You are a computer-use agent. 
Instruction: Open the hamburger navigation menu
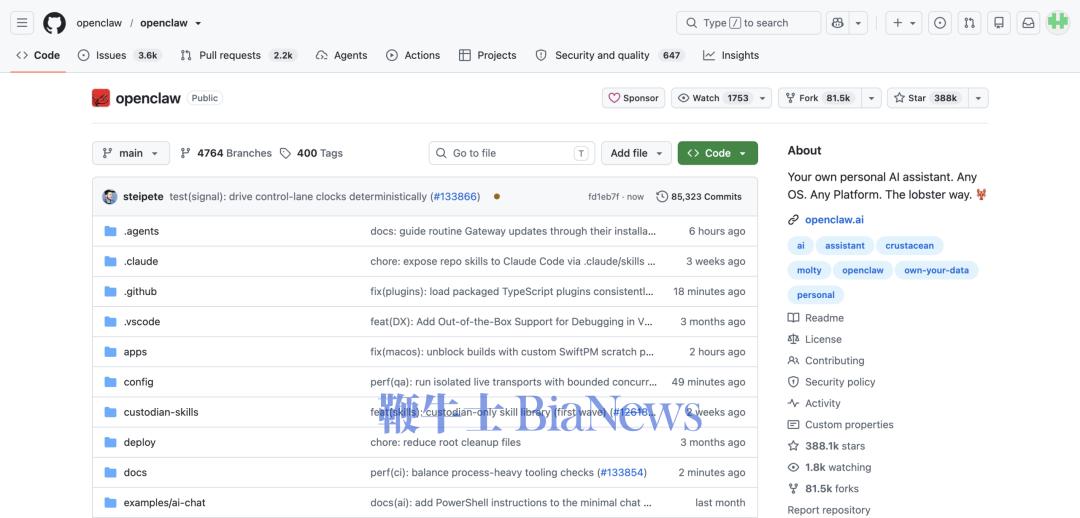[22, 23]
